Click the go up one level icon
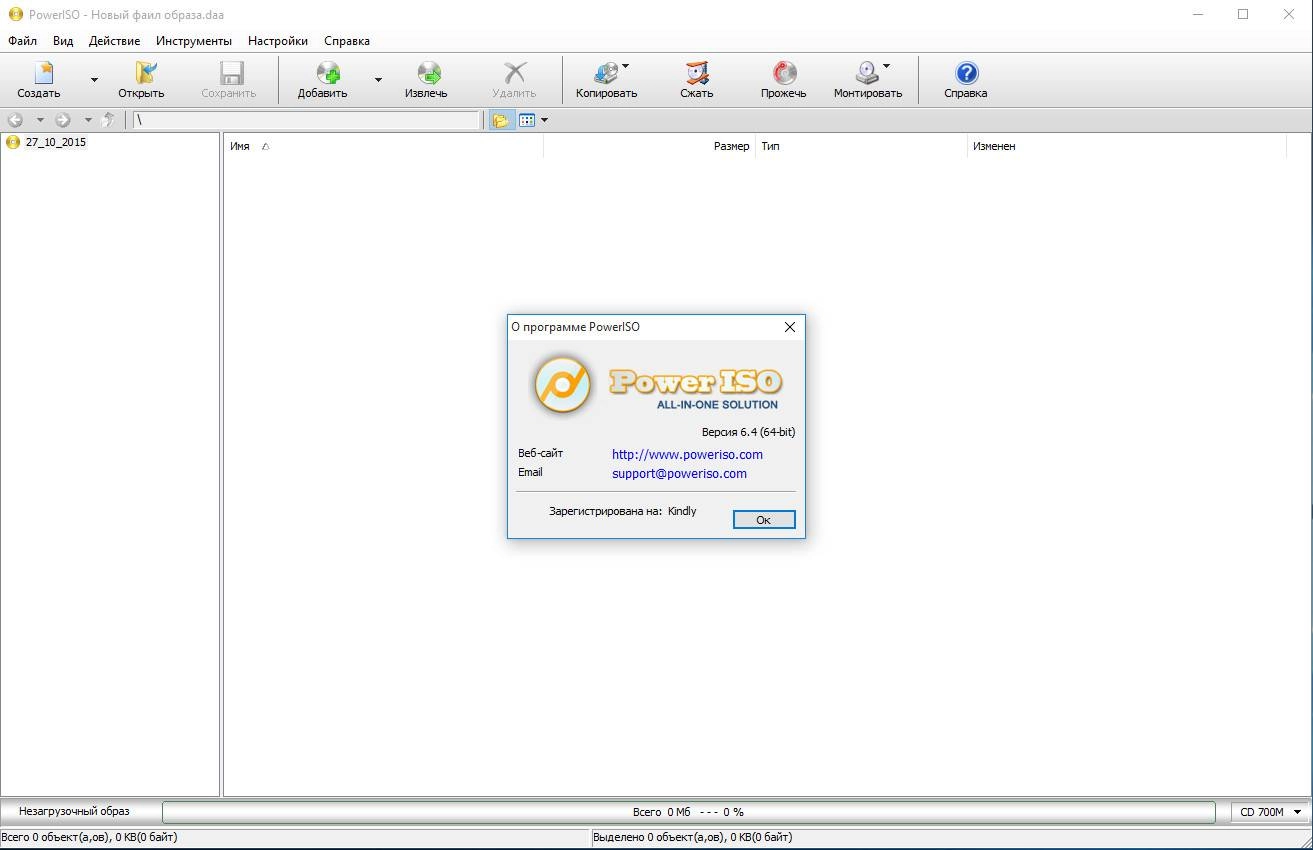The width and height of the screenshot is (1313, 850). pyautogui.click(x=108, y=120)
